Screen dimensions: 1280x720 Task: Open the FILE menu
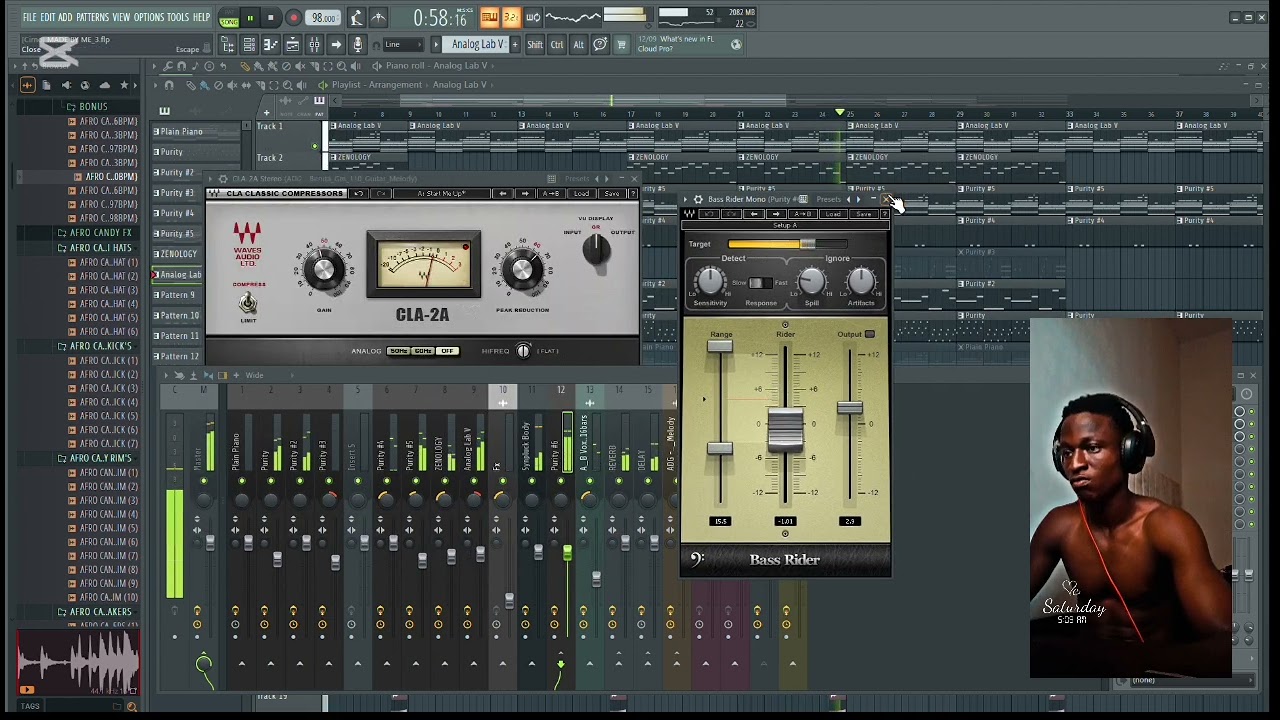click(29, 18)
